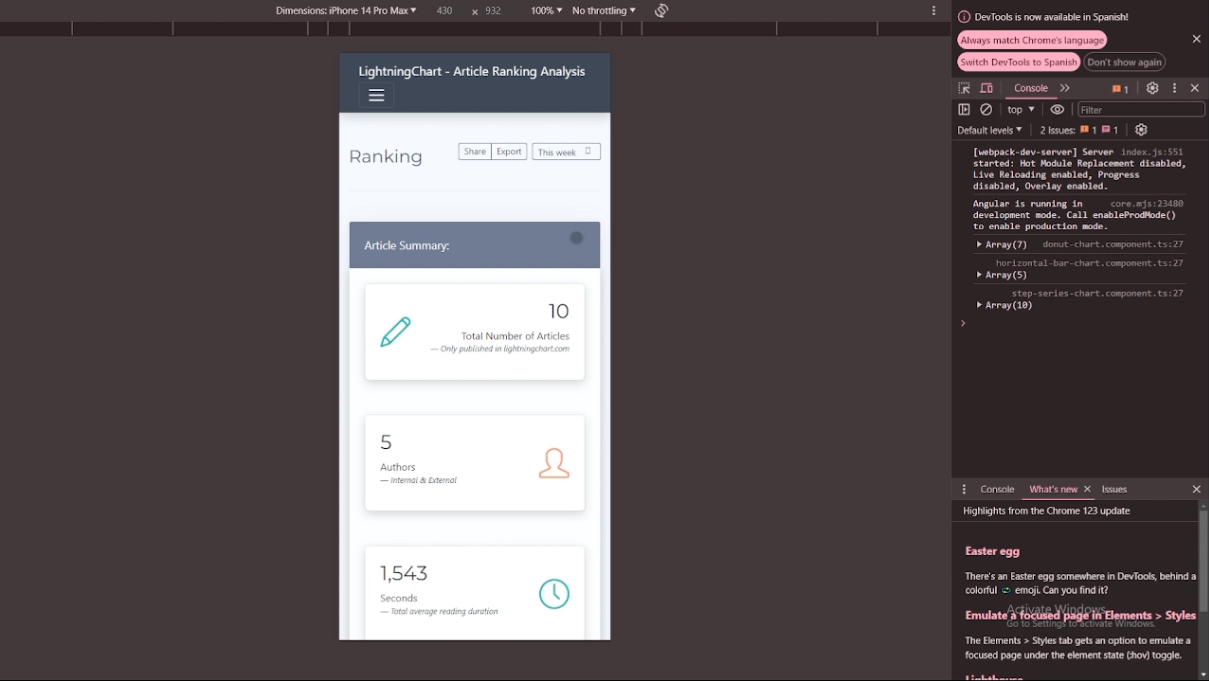Open donut-chart.component.ts:27 source link
The height and width of the screenshot is (681, 1209).
(1113, 244)
